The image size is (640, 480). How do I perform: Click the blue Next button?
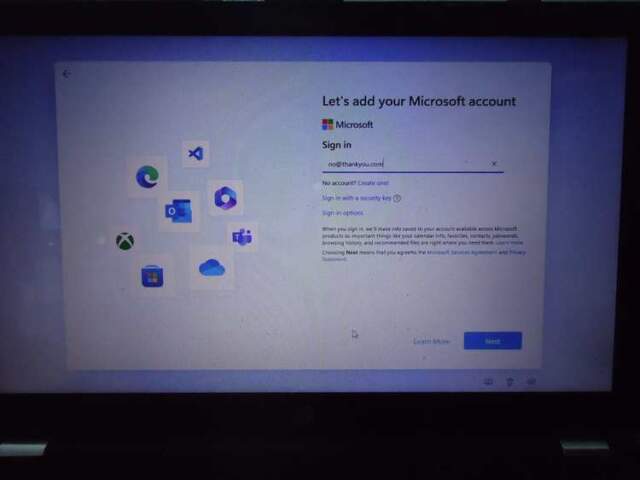point(493,340)
